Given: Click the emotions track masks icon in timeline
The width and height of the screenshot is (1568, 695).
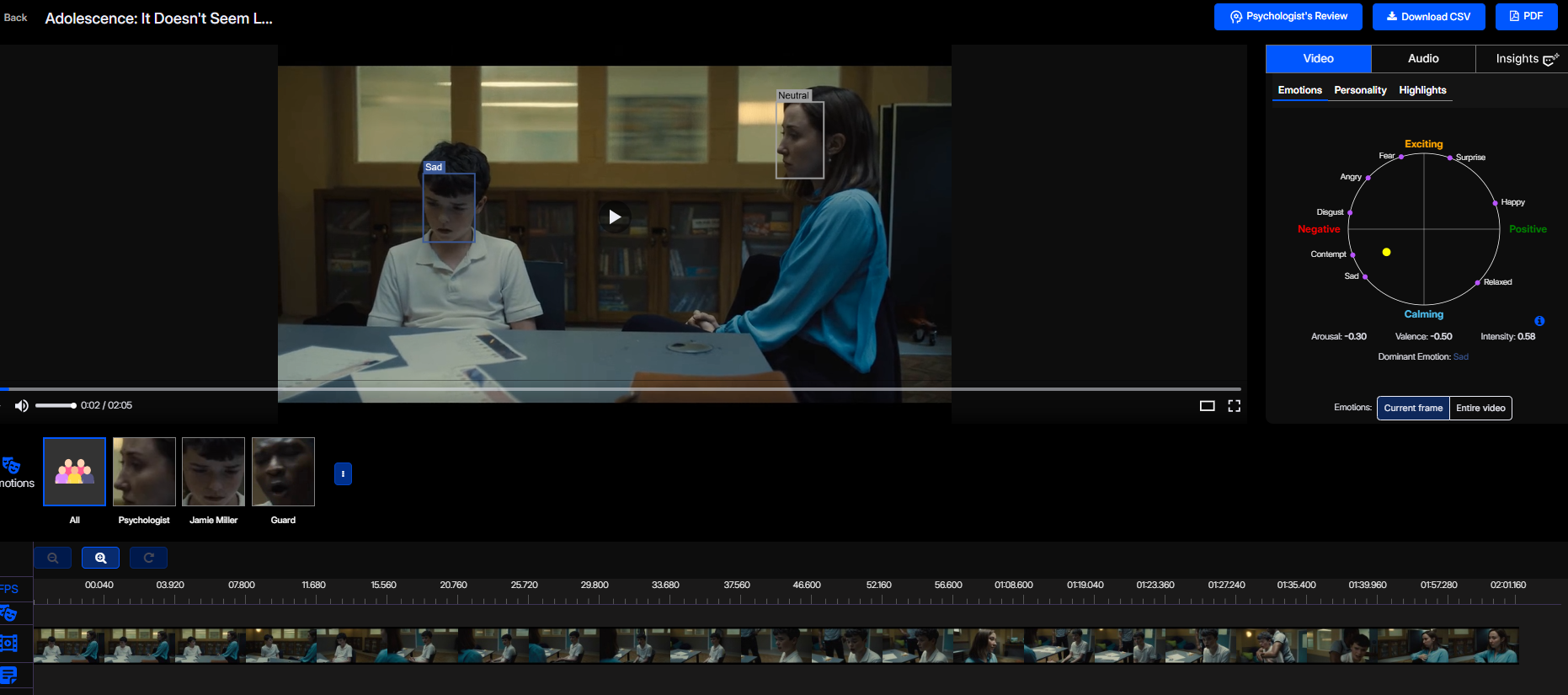Looking at the screenshot, I should click(x=9, y=613).
